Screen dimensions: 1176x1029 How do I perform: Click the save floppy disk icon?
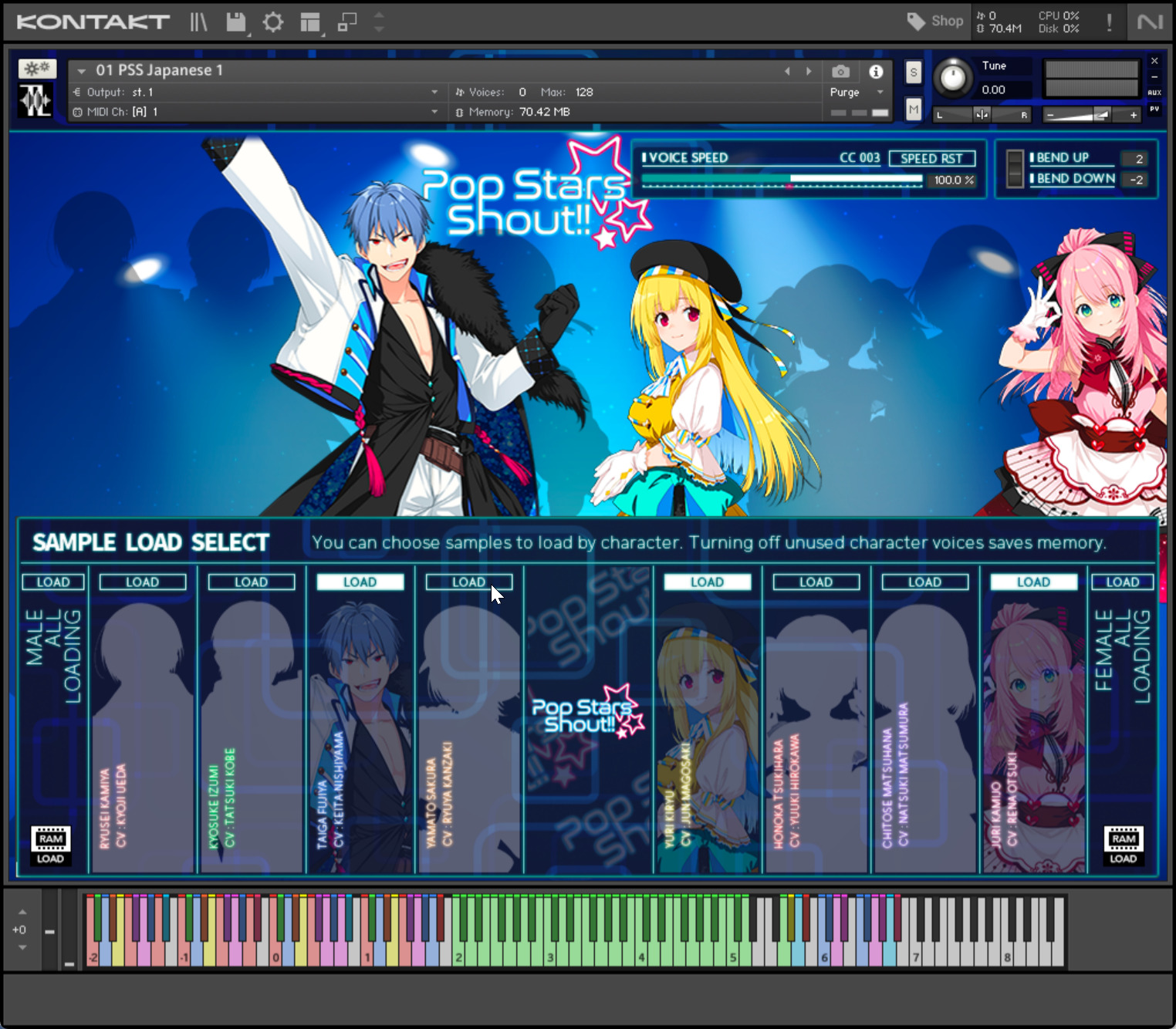click(236, 22)
